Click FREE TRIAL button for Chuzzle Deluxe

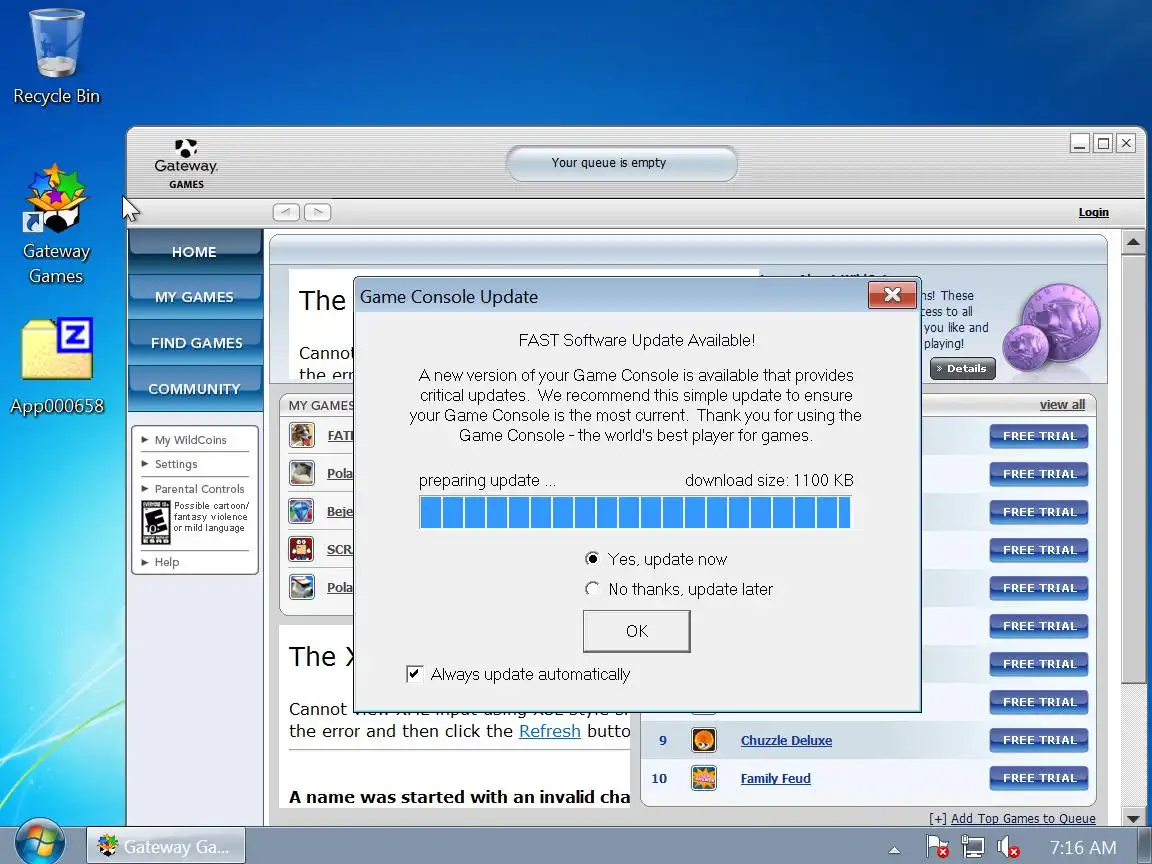coord(1039,740)
